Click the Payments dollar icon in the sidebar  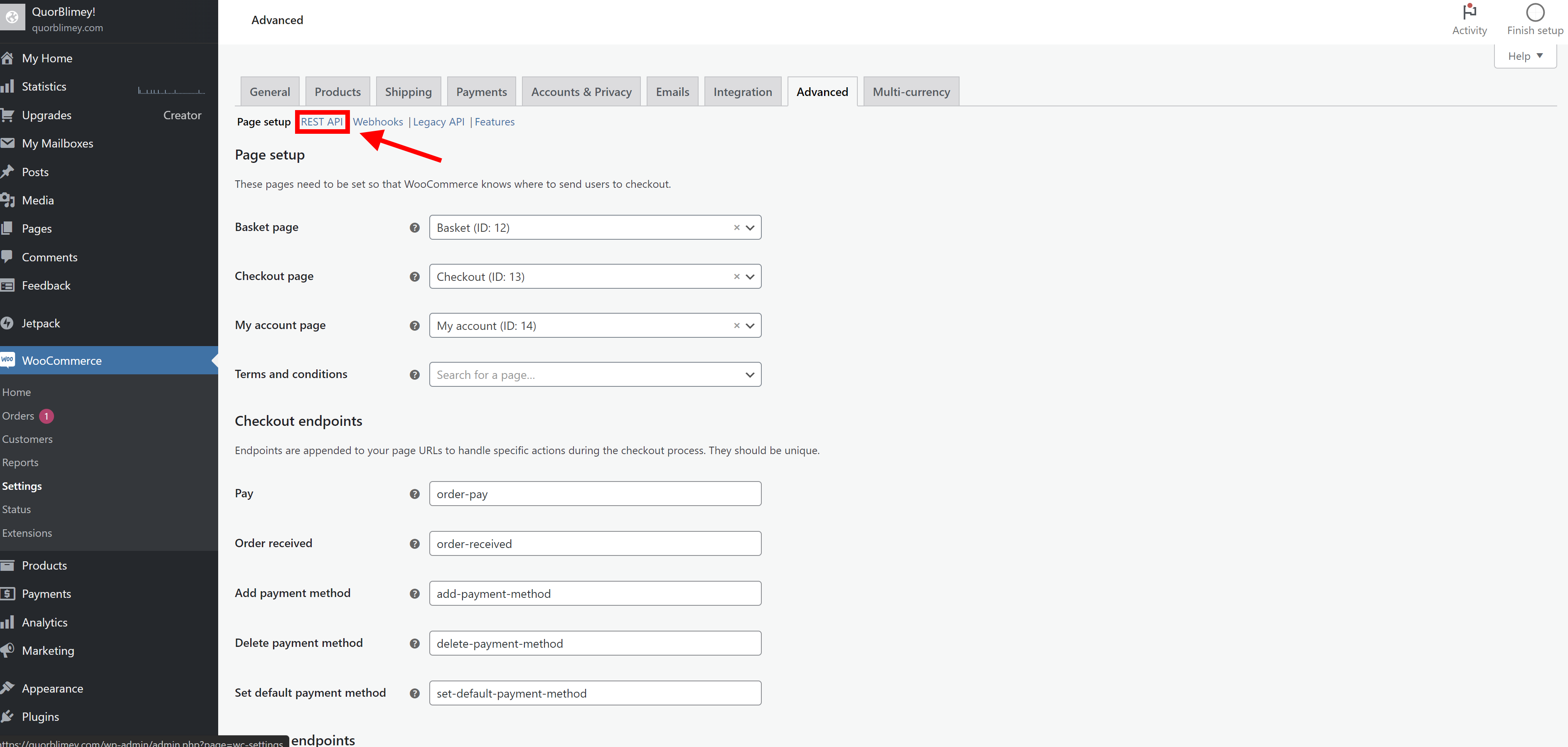click(x=7, y=594)
